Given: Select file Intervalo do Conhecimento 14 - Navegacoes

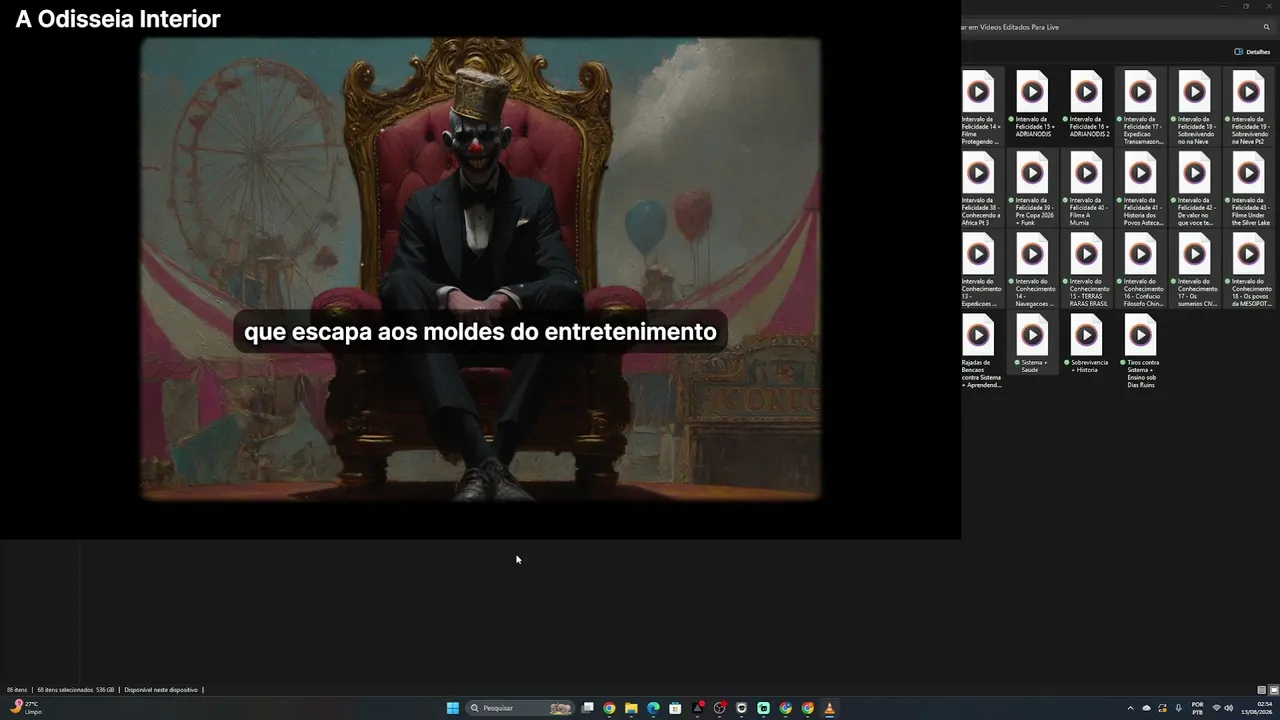Looking at the screenshot, I should (1033, 270).
